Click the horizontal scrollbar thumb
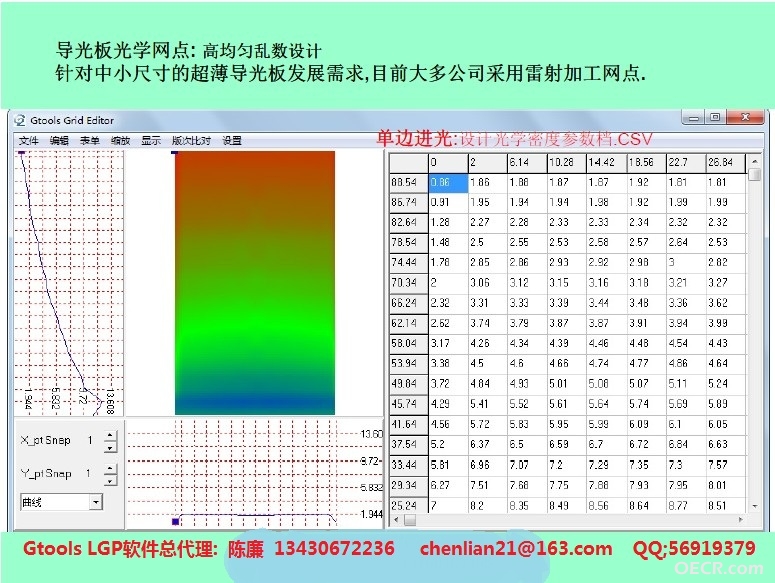 (x=410, y=520)
